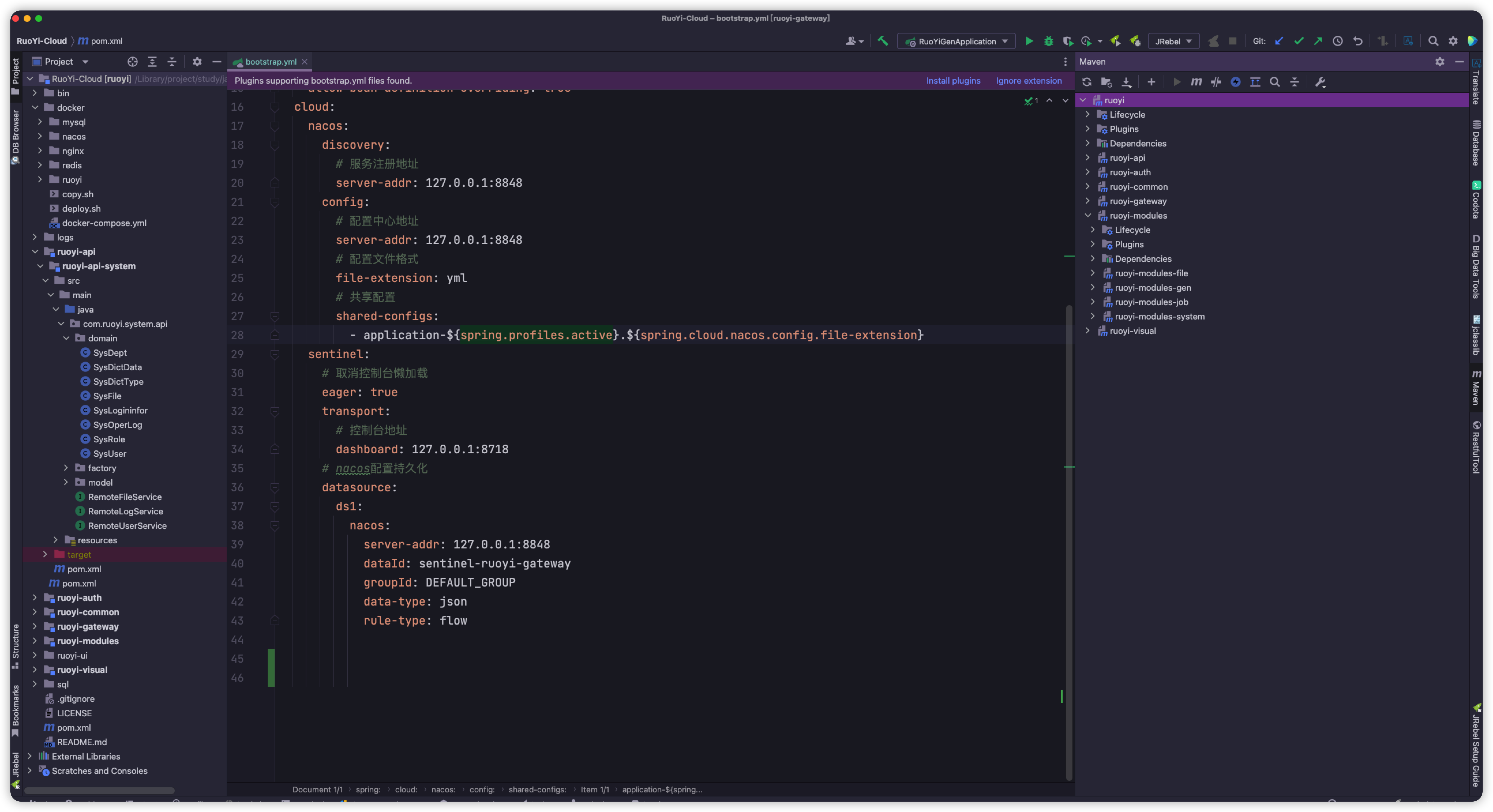Click the pom.xml breadcrumb in navigation bar
The height and width of the screenshot is (812, 1493).
(x=101, y=41)
